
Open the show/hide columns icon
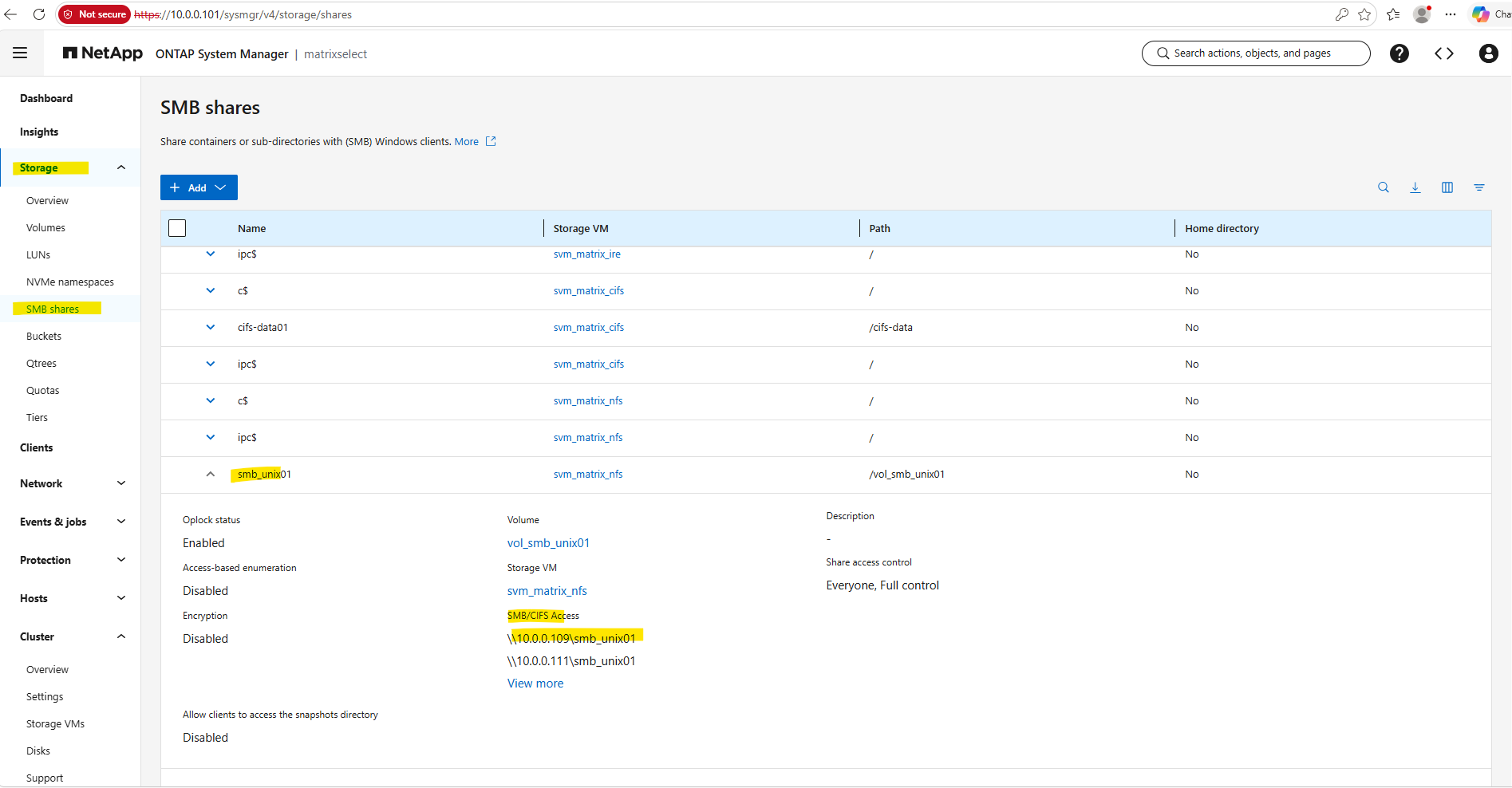coord(1447,187)
